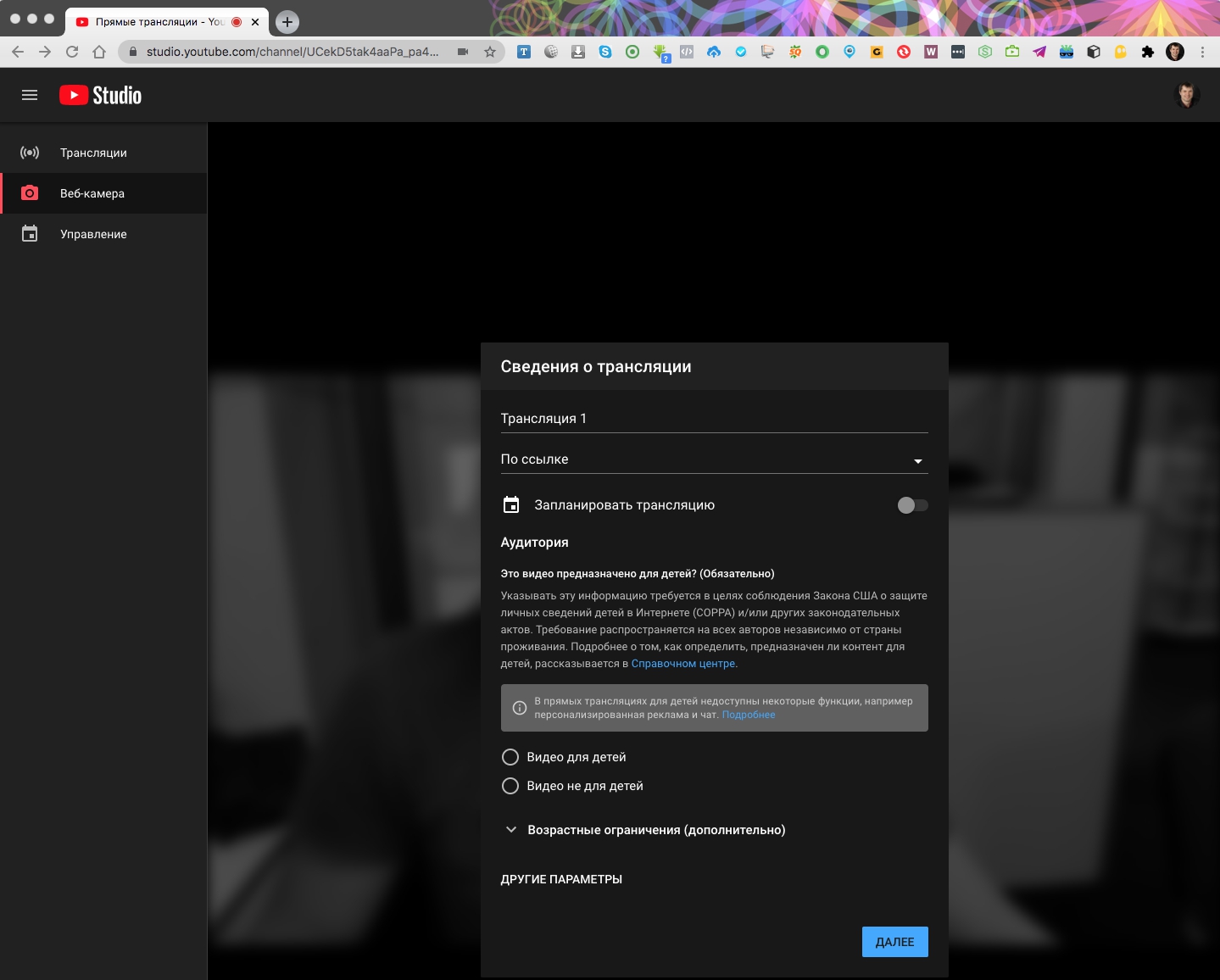Go back using the browser back arrow

18,52
